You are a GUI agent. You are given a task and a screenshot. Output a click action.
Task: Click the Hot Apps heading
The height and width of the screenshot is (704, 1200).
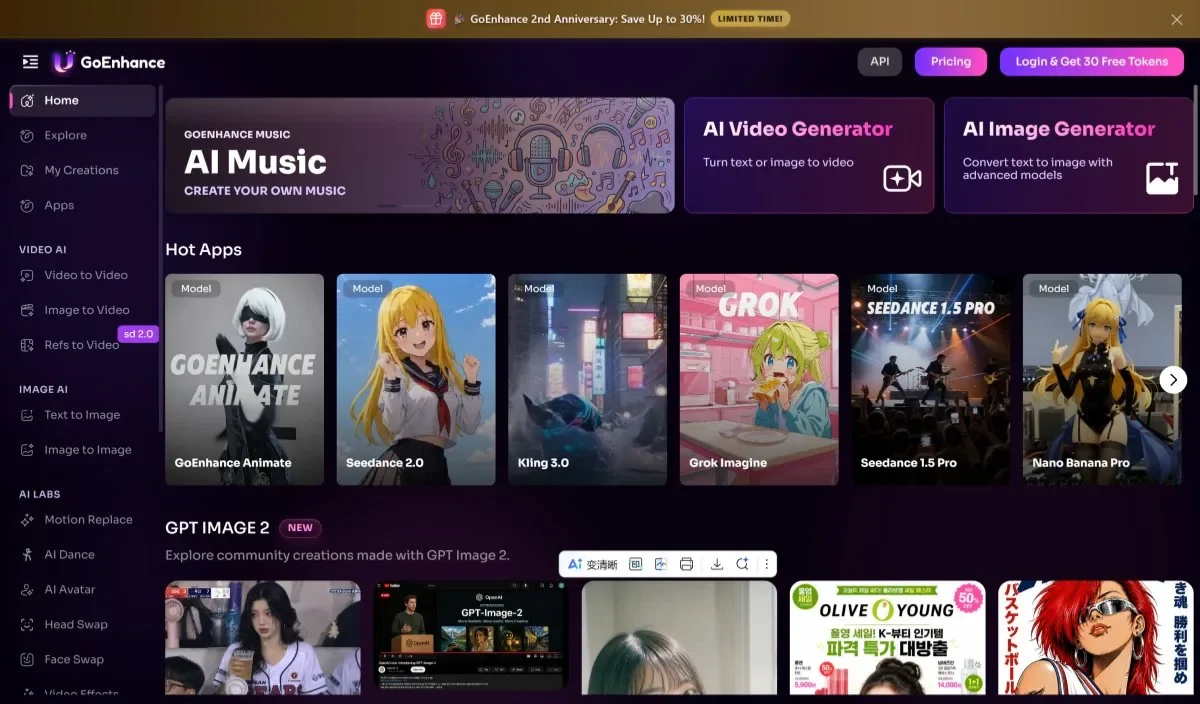(204, 249)
